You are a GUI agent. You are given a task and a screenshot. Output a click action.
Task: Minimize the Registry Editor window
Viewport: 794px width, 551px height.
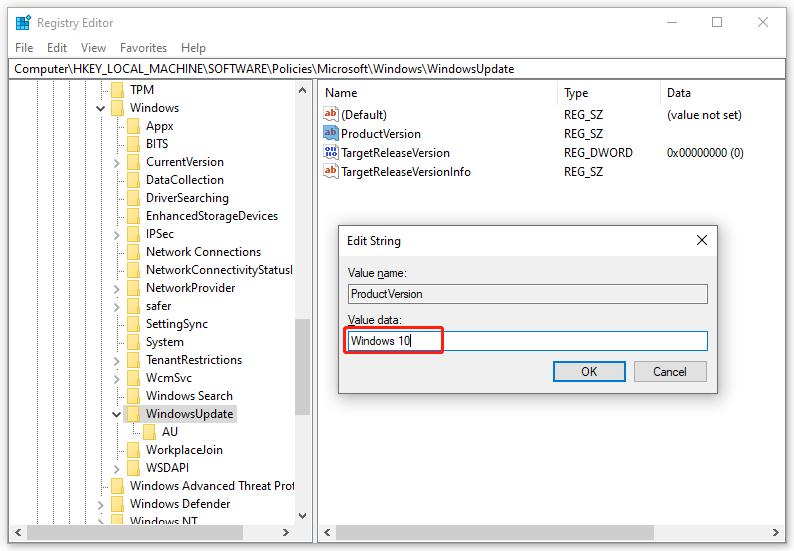[x=671, y=22]
